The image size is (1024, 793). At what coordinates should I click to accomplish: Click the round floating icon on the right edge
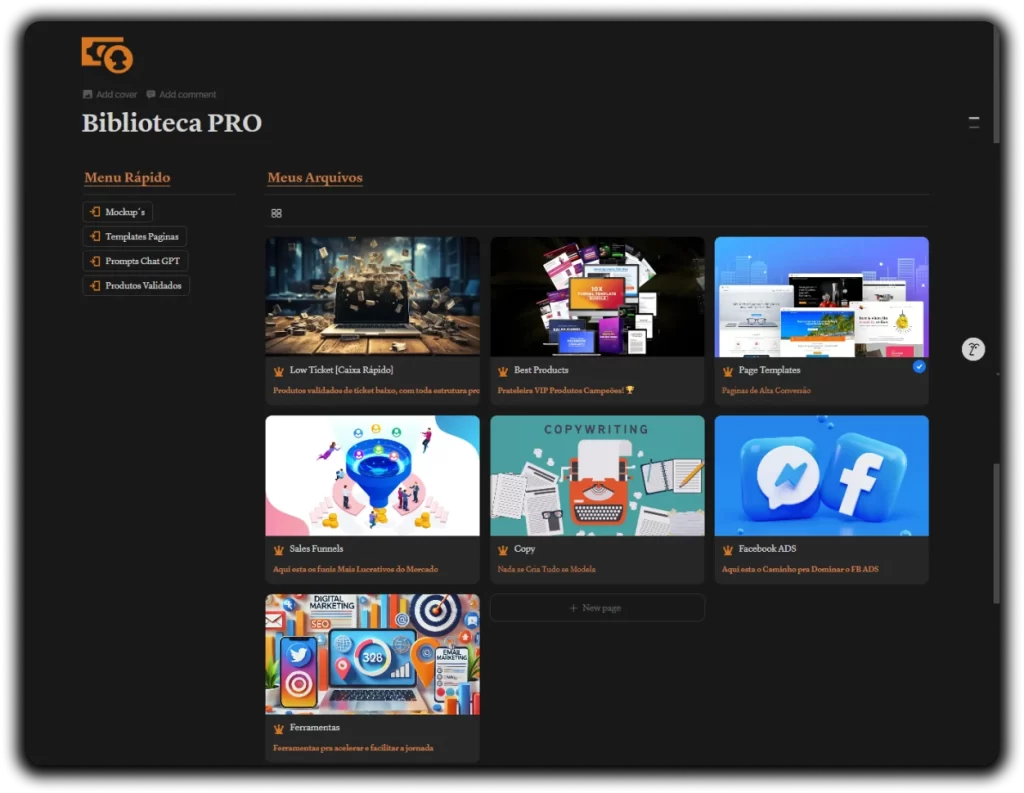(x=973, y=349)
